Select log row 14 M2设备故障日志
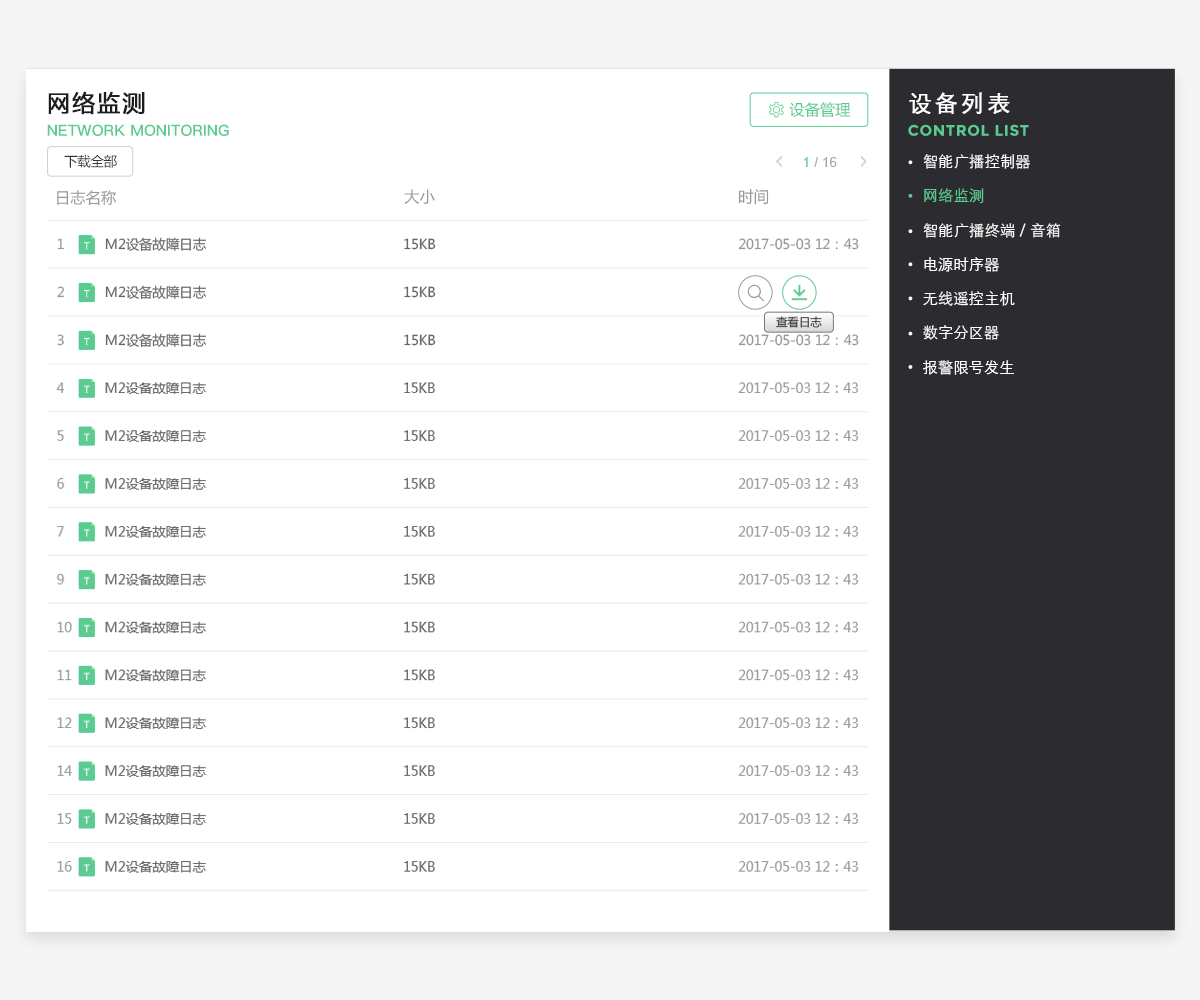 (x=457, y=771)
